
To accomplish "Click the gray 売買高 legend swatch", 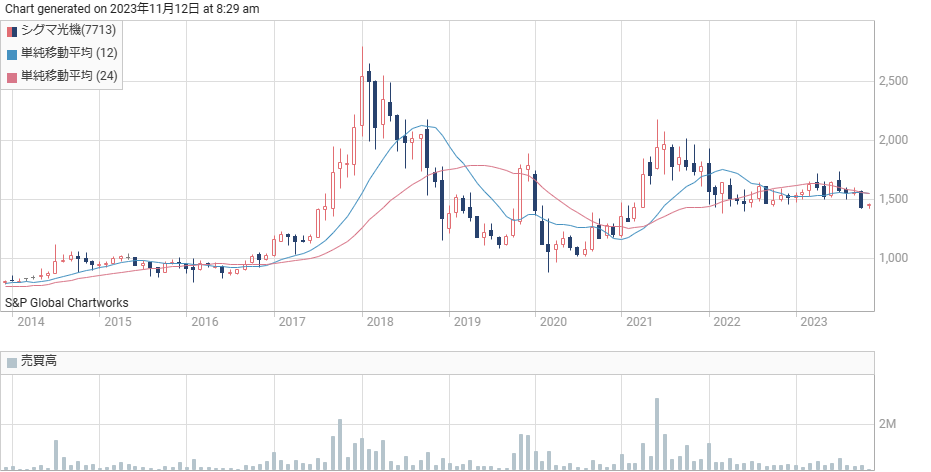I will [x=12, y=362].
